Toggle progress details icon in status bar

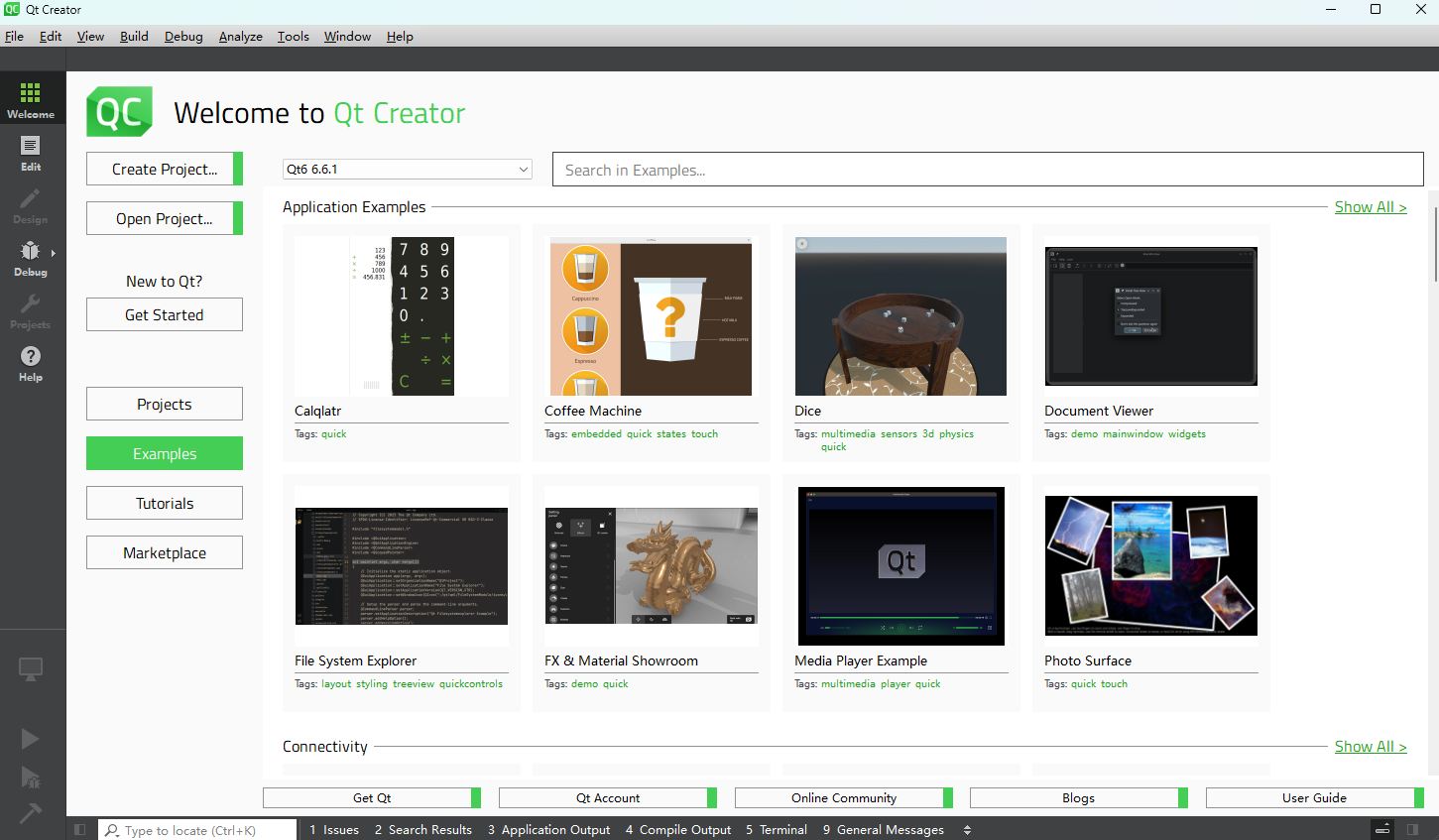pyautogui.click(x=1382, y=829)
